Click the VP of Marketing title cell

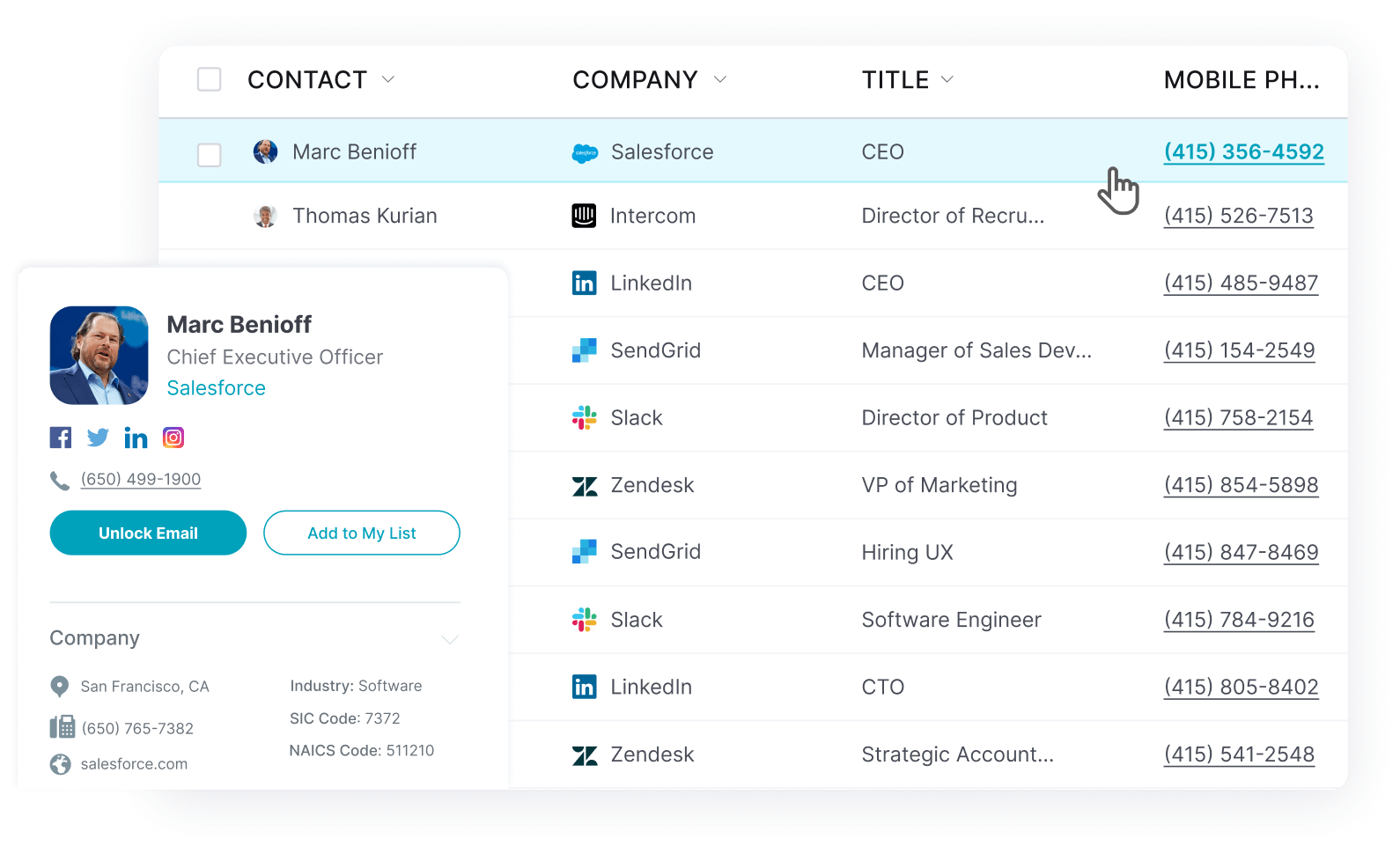pyautogui.click(x=939, y=485)
